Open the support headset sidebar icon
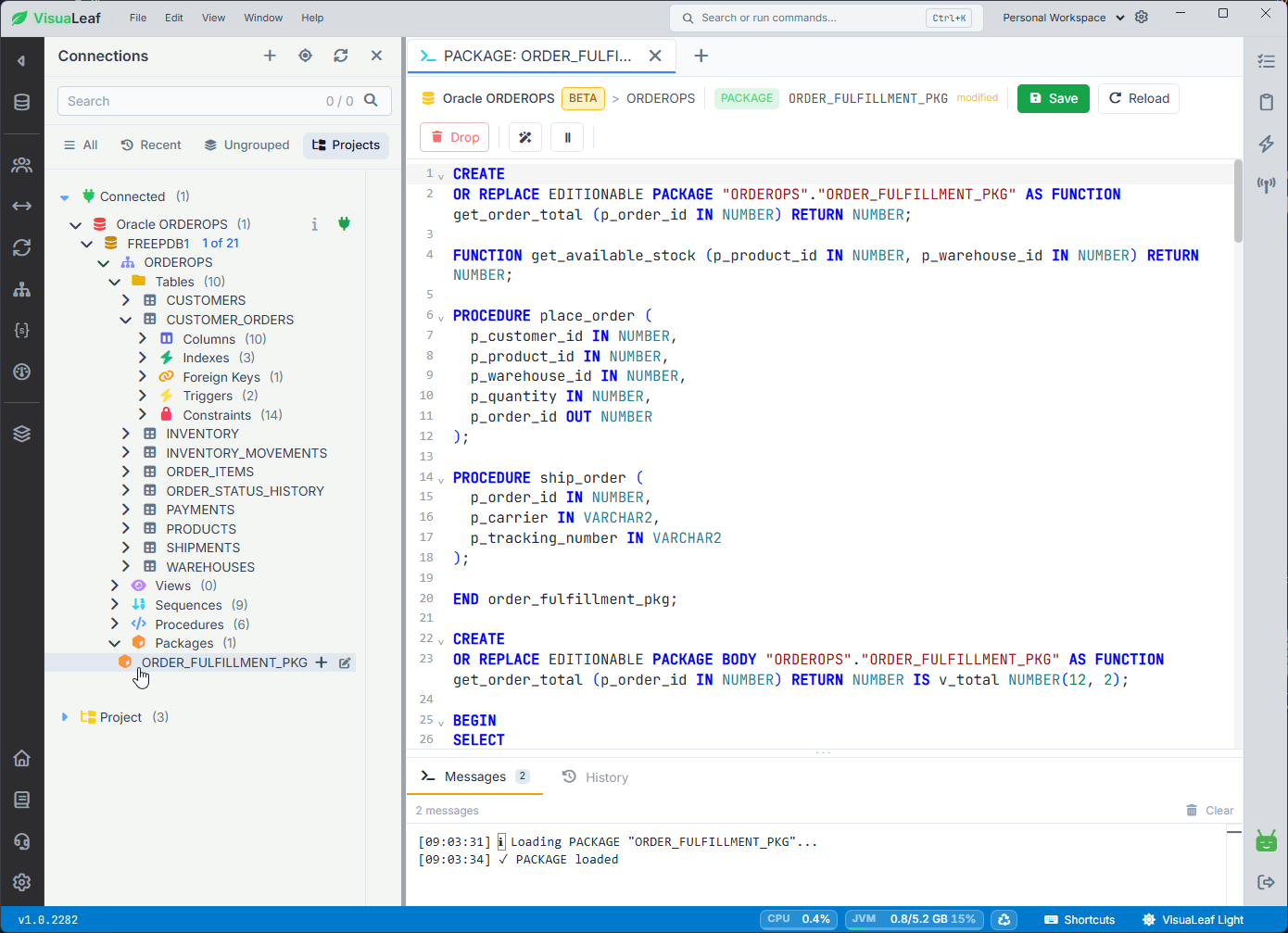 coord(22,841)
